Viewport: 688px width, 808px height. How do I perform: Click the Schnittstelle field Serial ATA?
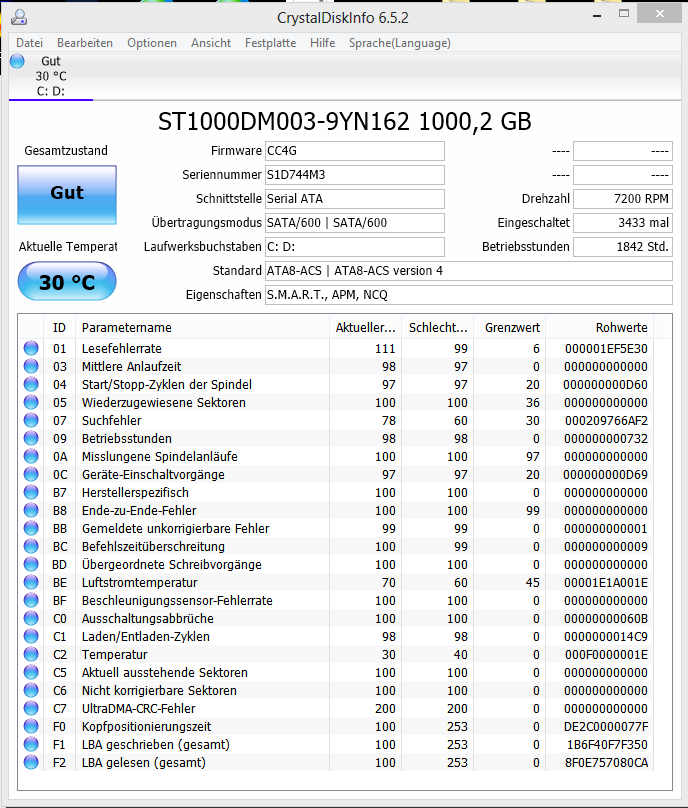[355, 199]
